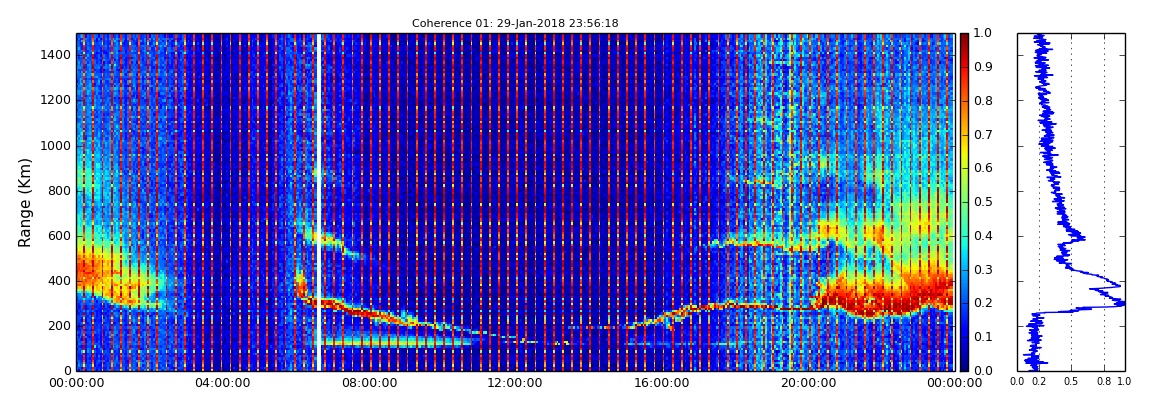Click the colorbar 0.9 label
Viewport: 1150px width, 407px height.
pyautogui.click(x=981, y=67)
